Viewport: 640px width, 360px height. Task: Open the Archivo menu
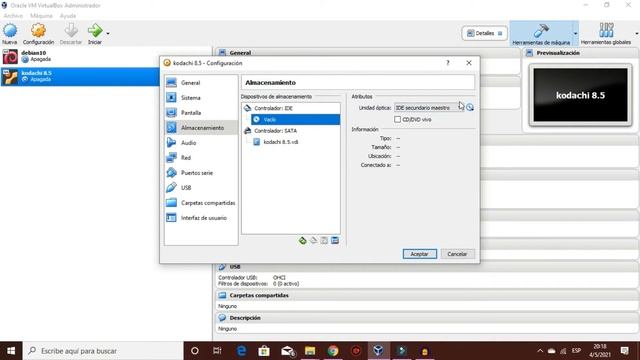13,16
